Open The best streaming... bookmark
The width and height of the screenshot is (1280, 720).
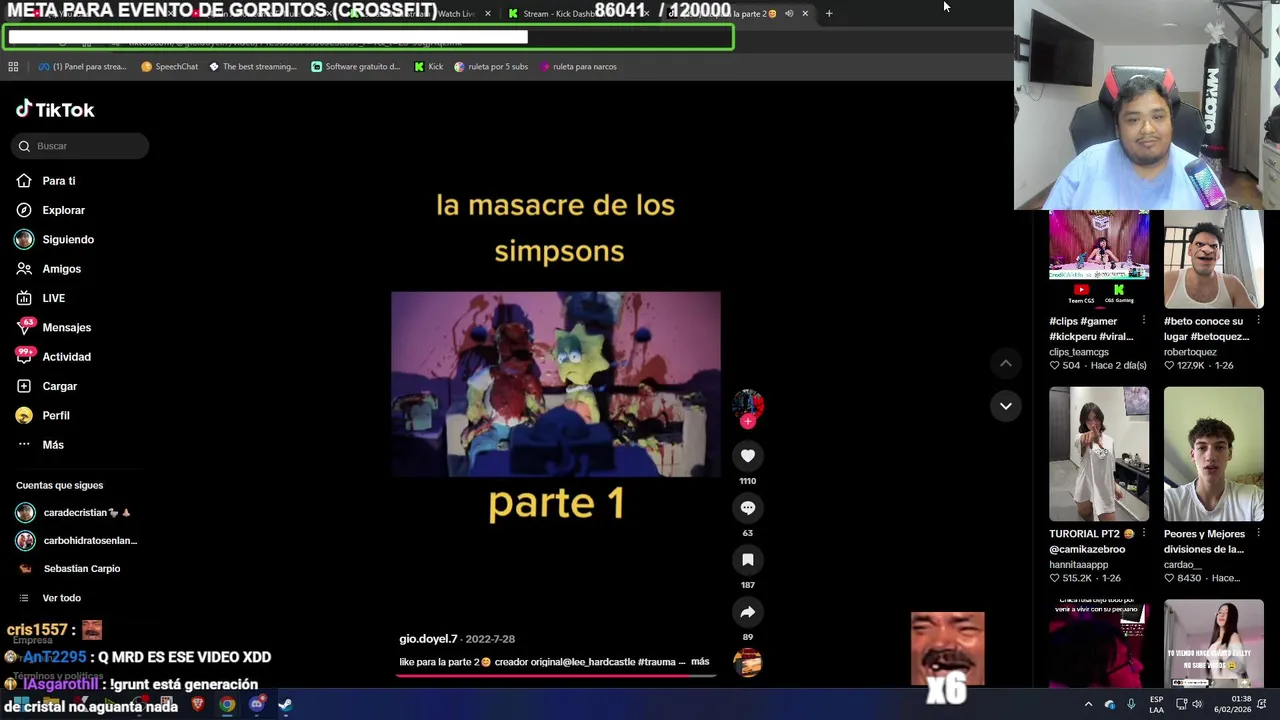tap(253, 67)
